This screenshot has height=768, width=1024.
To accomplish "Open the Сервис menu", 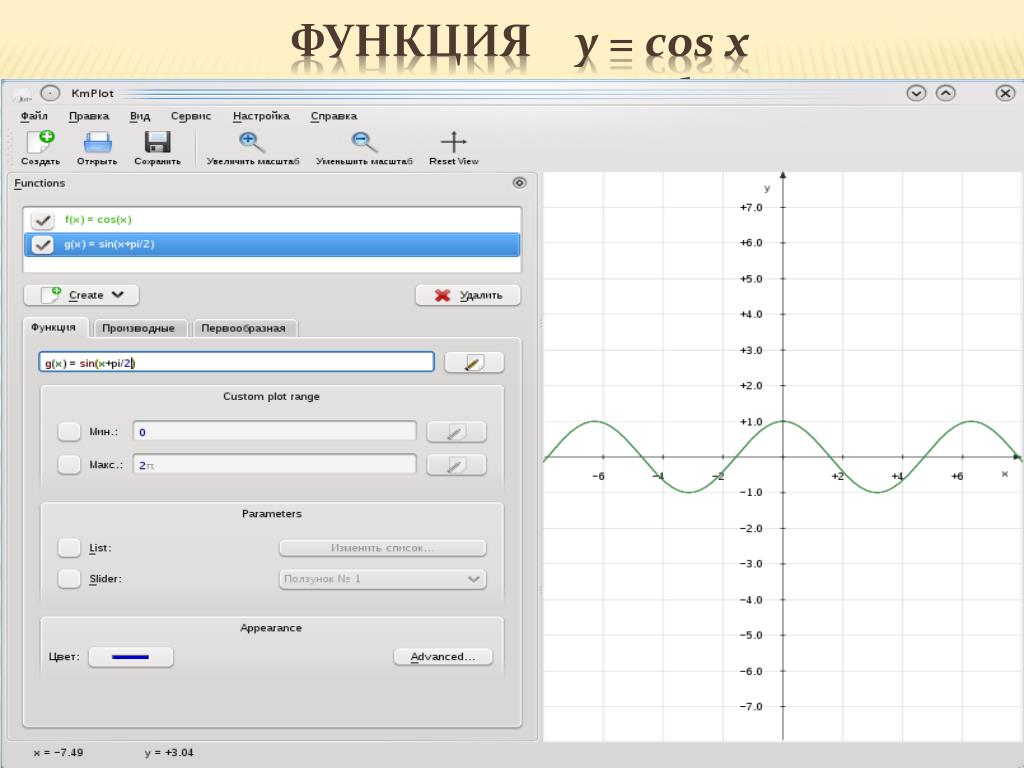I will tap(191, 116).
